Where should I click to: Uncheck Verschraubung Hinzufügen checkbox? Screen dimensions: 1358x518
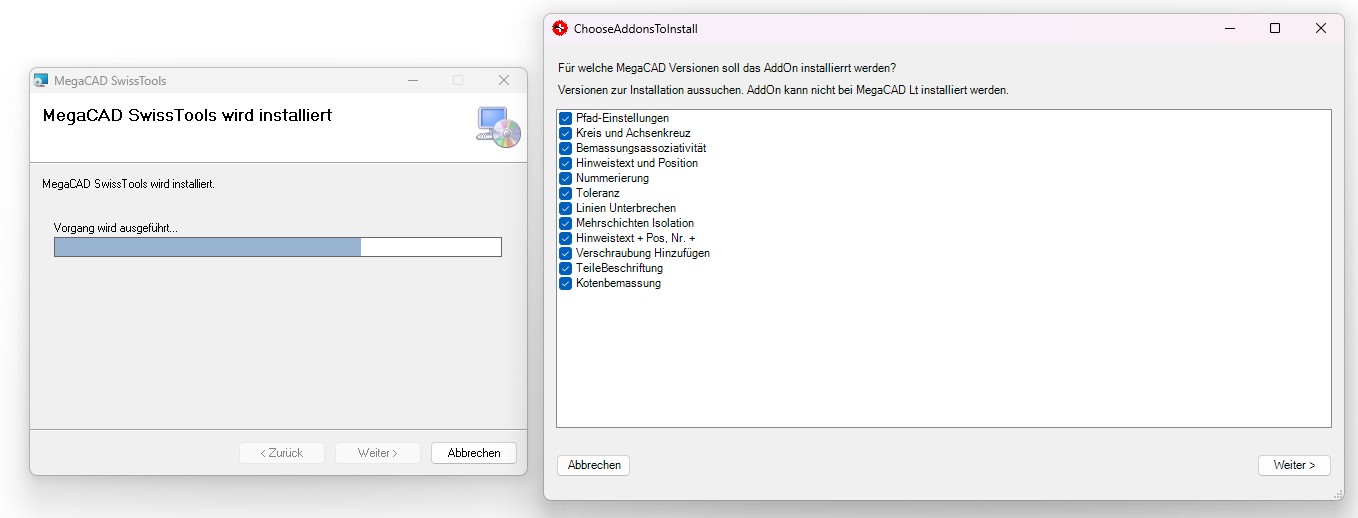pyautogui.click(x=566, y=253)
